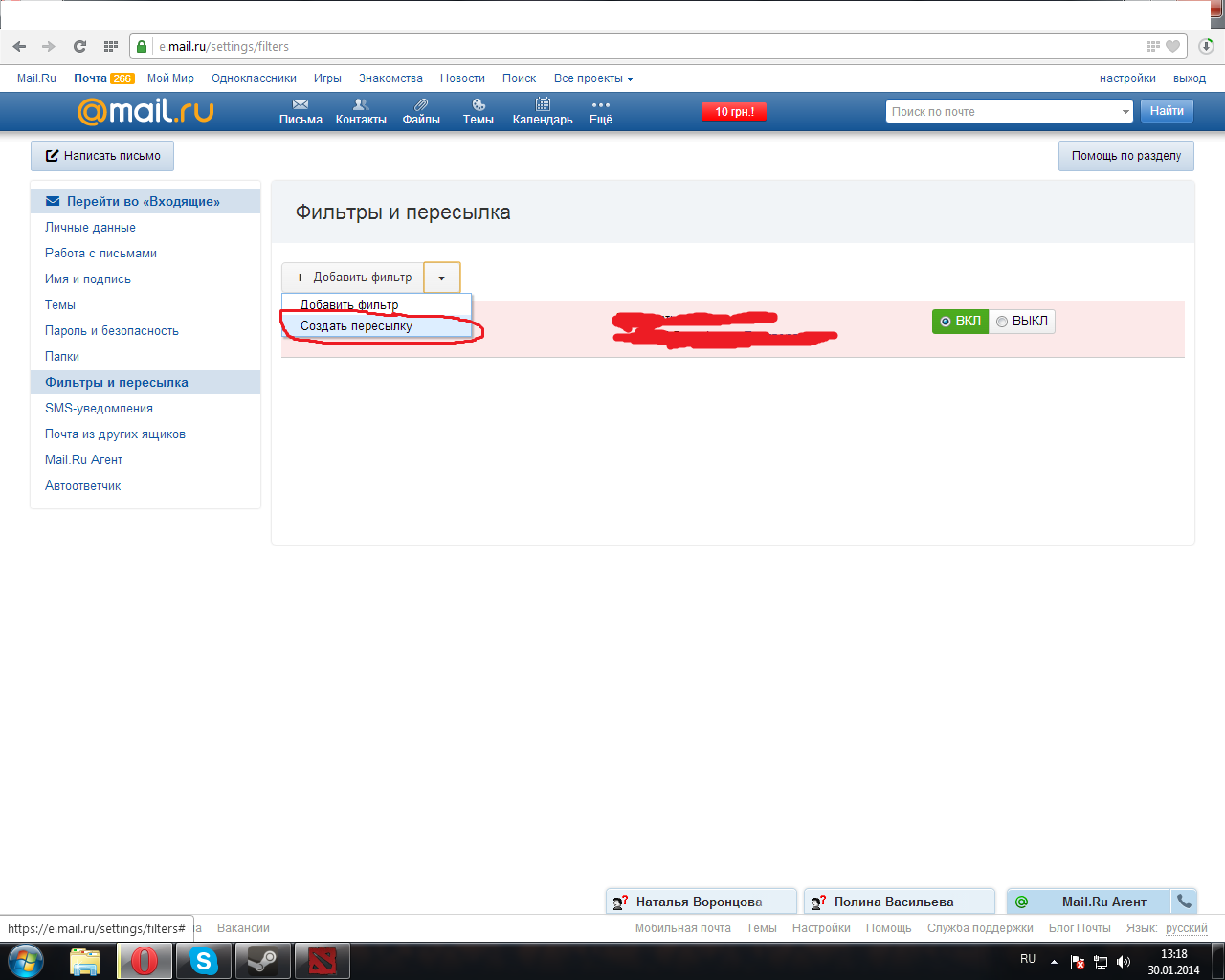The width and height of the screenshot is (1225, 980).
Task: Open Пароль и безопасность settings
Action: click(x=112, y=331)
